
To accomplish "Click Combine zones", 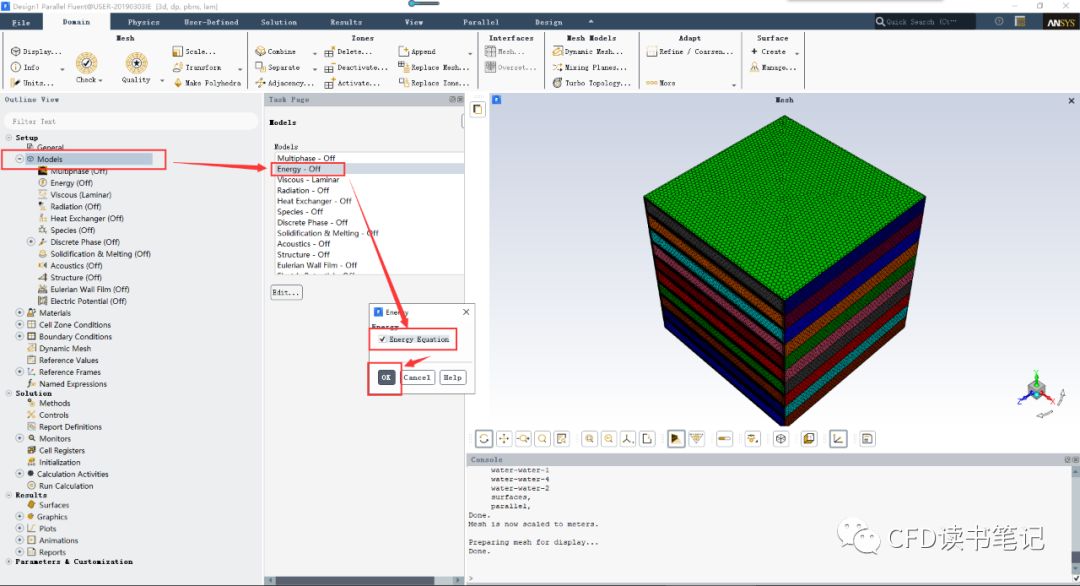I will [276, 52].
